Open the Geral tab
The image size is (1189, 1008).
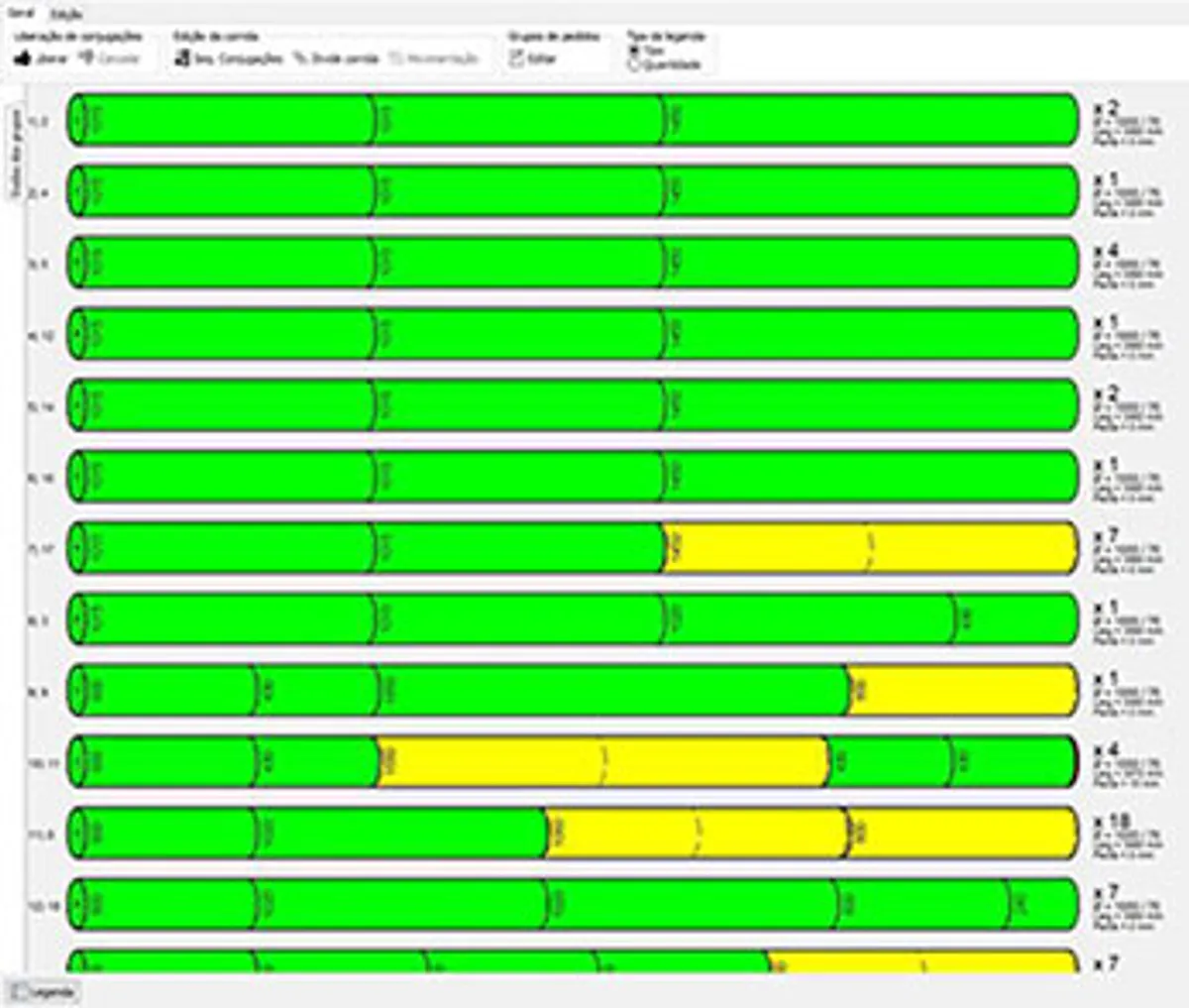[x=21, y=14]
